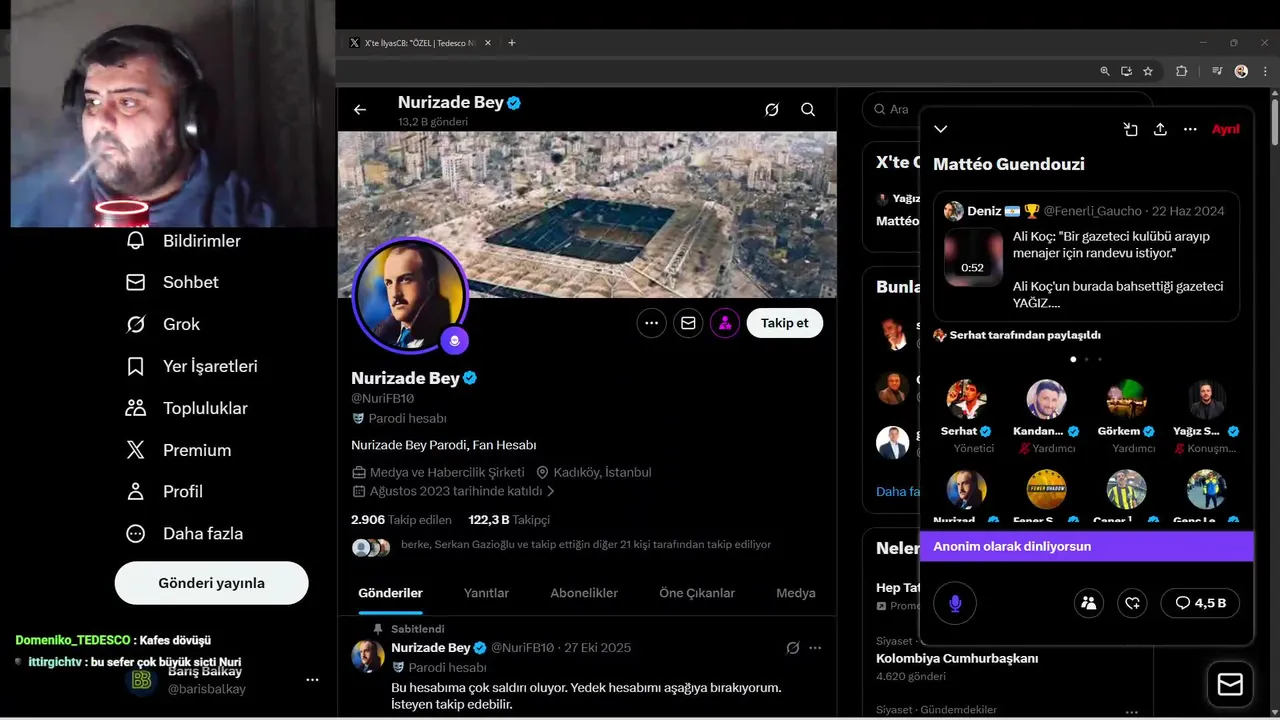Search Nurizade Bey's posts with the magnifier icon

[808, 110]
